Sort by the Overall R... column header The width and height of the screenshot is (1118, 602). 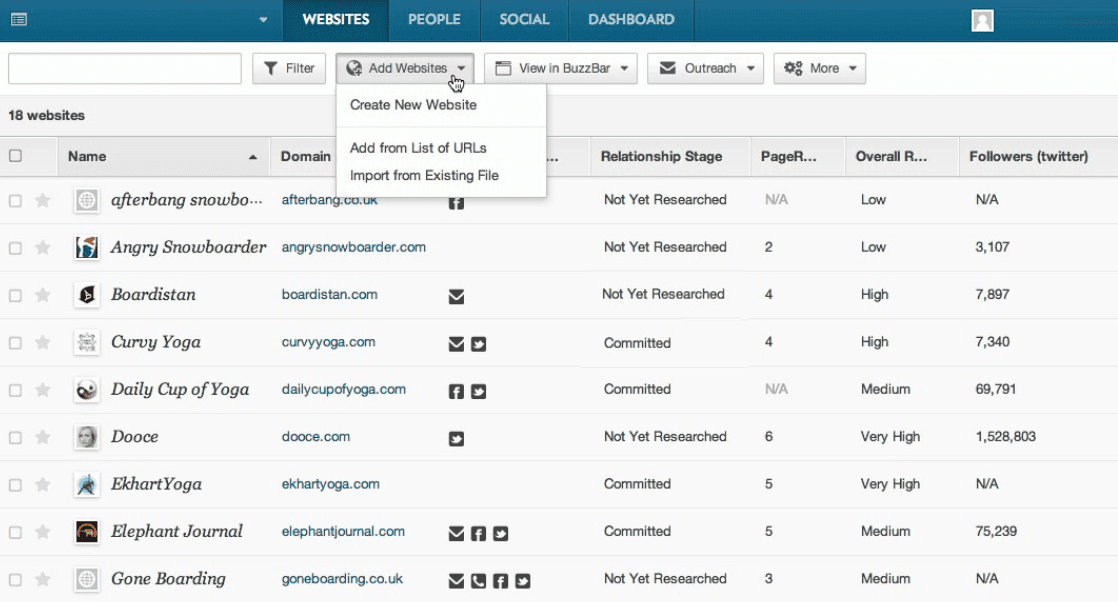coord(901,156)
